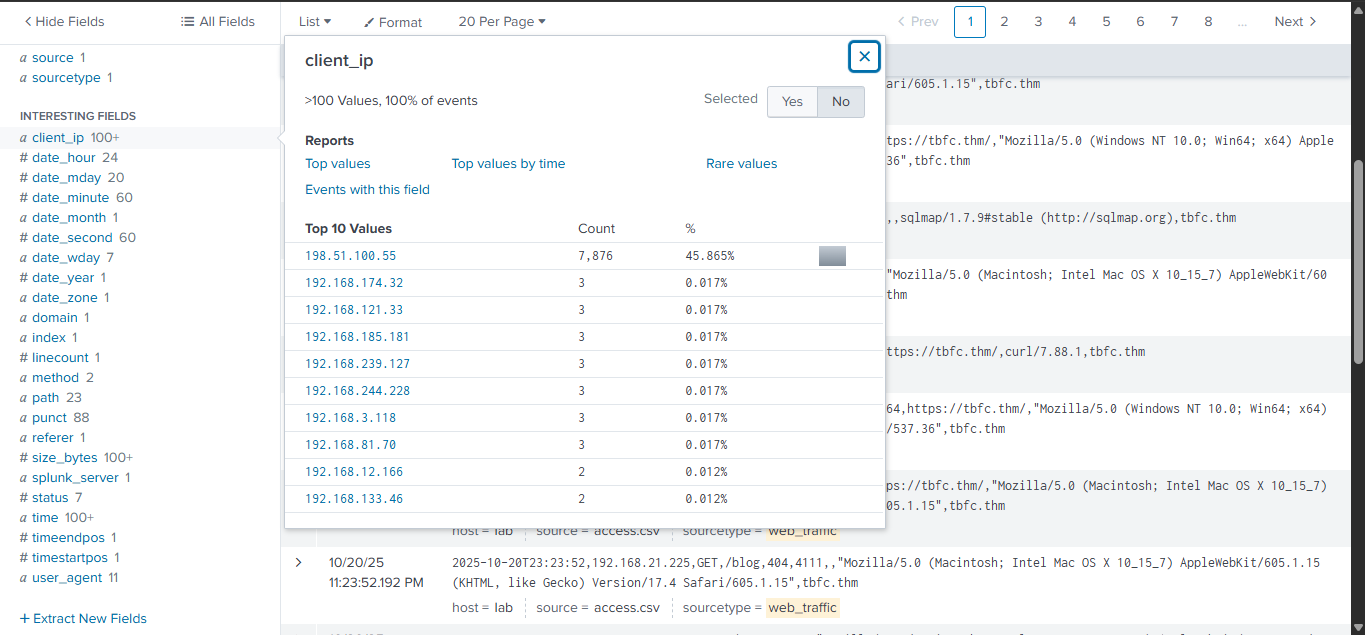Open the List view dropdown
This screenshot has width=1365, height=635.
[x=315, y=21]
